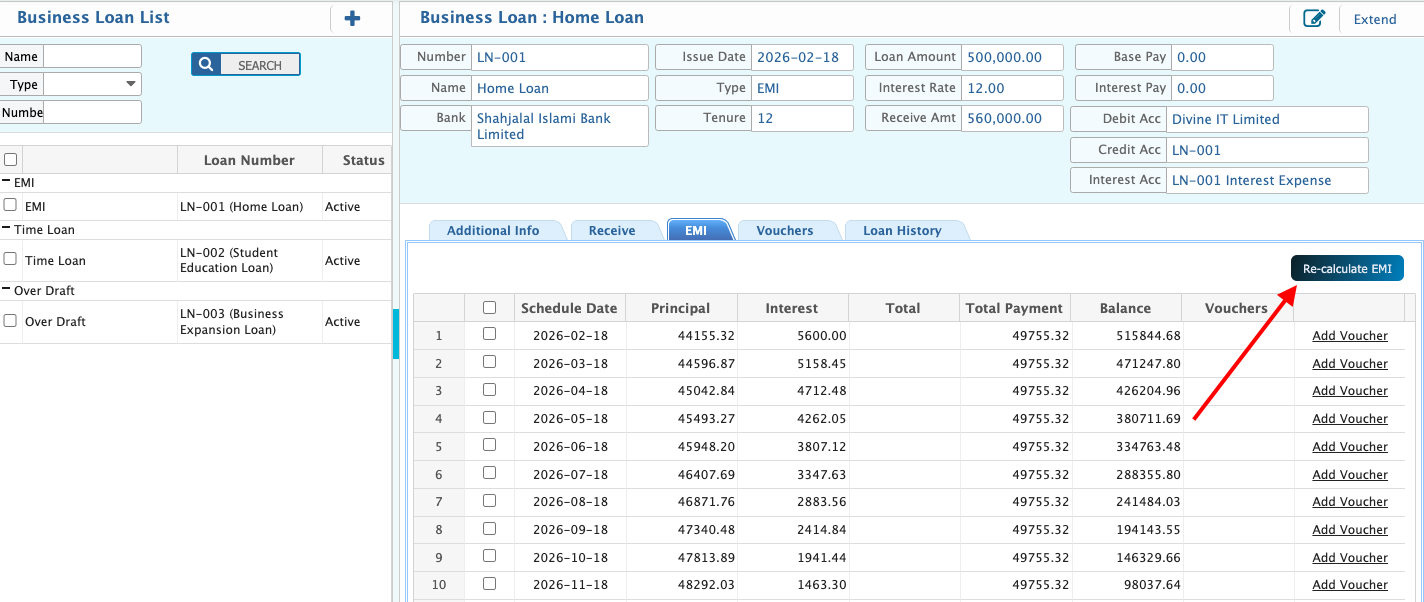Open the Loan History tab
This screenshot has width=1424, height=602.
pos(902,230)
